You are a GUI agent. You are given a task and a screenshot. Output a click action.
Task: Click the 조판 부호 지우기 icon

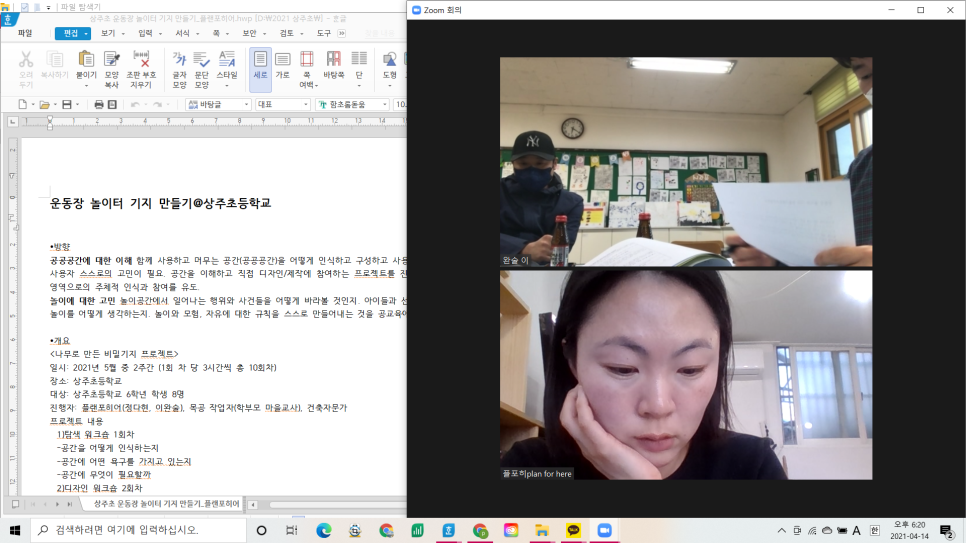click(141, 60)
